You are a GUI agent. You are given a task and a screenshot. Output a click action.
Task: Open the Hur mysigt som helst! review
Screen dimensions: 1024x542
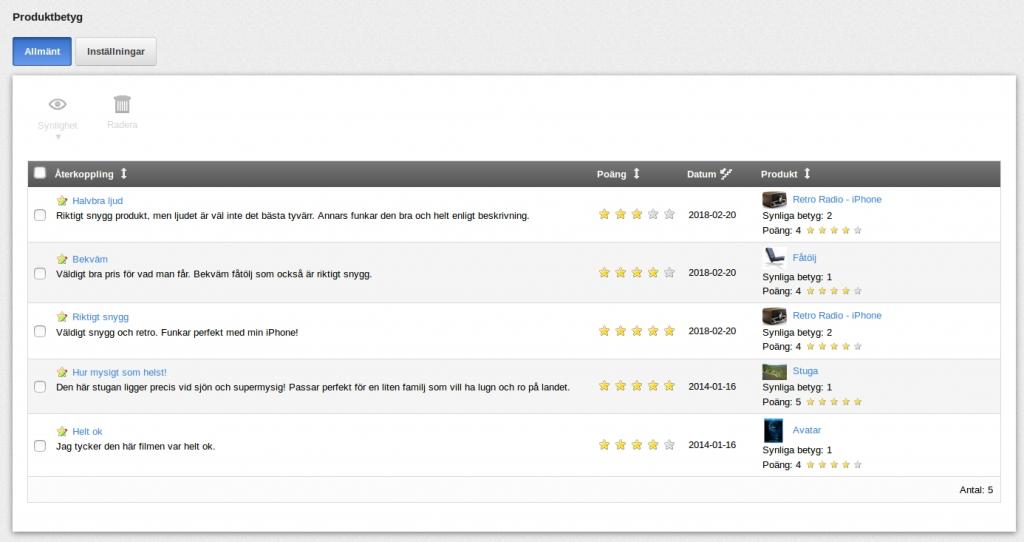[120, 372]
